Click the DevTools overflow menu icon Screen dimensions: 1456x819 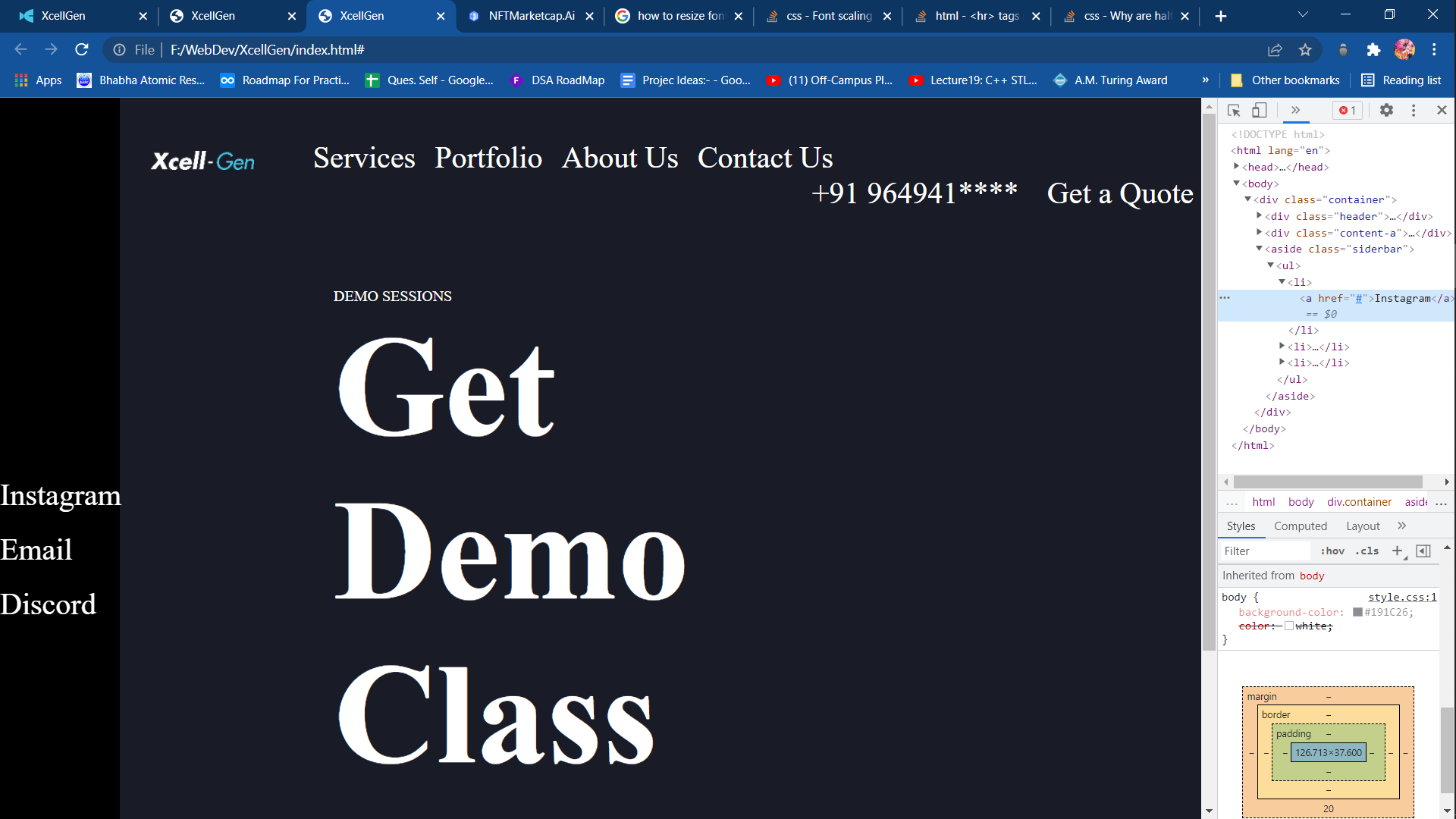pyautogui.click(x=1416, y=110)
